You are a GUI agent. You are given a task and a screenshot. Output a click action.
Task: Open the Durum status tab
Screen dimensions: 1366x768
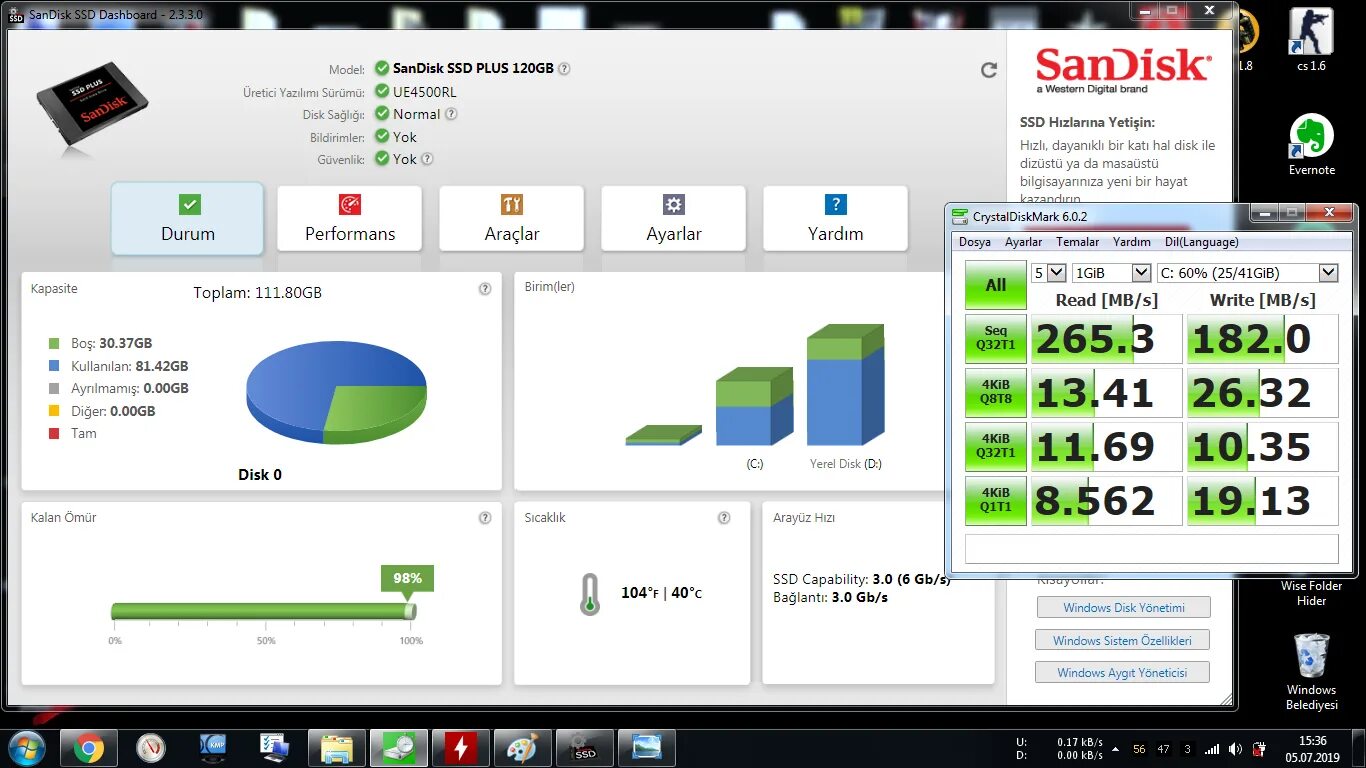188,218
